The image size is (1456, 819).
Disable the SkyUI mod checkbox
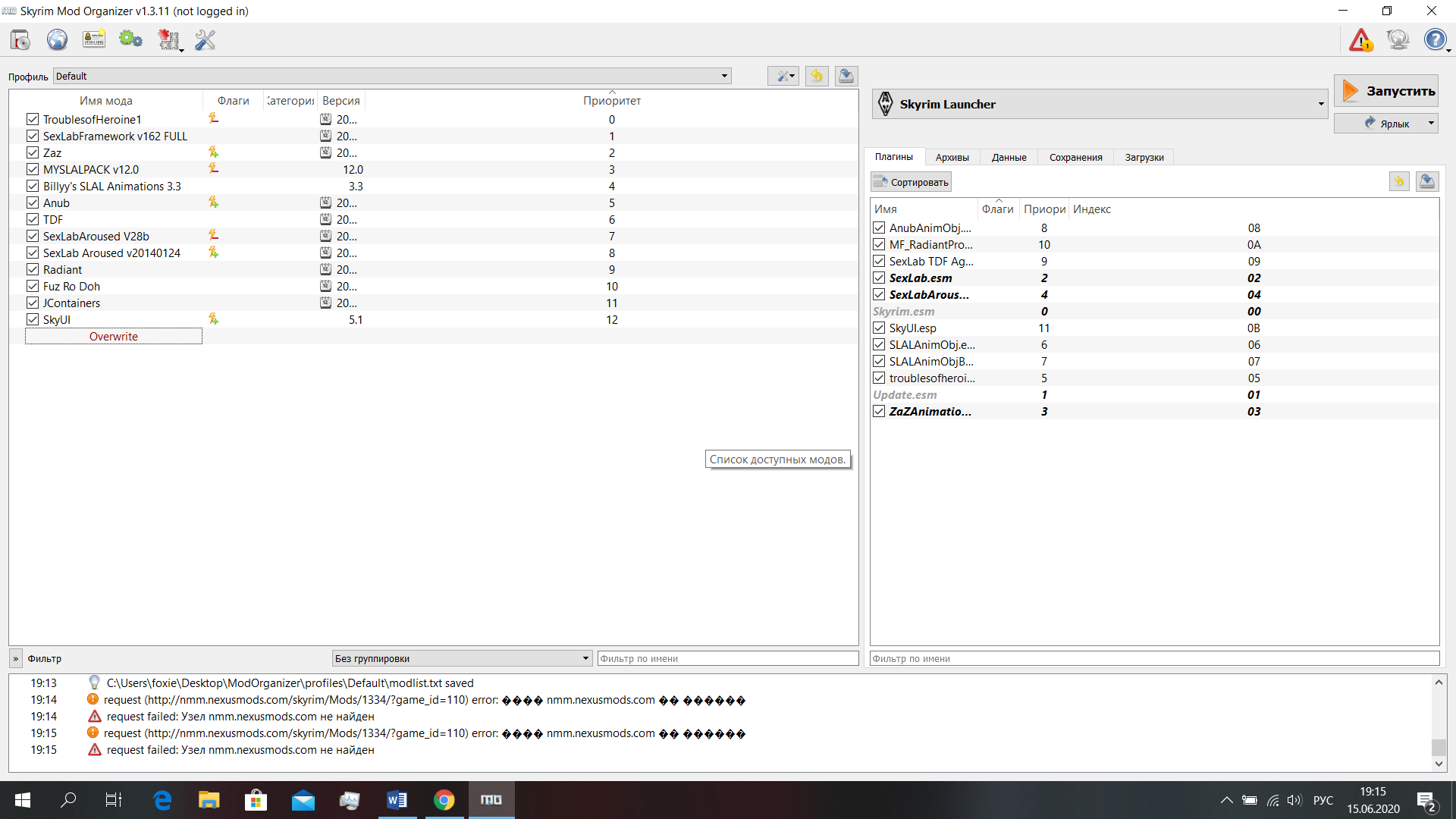click(x=33, y=319)
